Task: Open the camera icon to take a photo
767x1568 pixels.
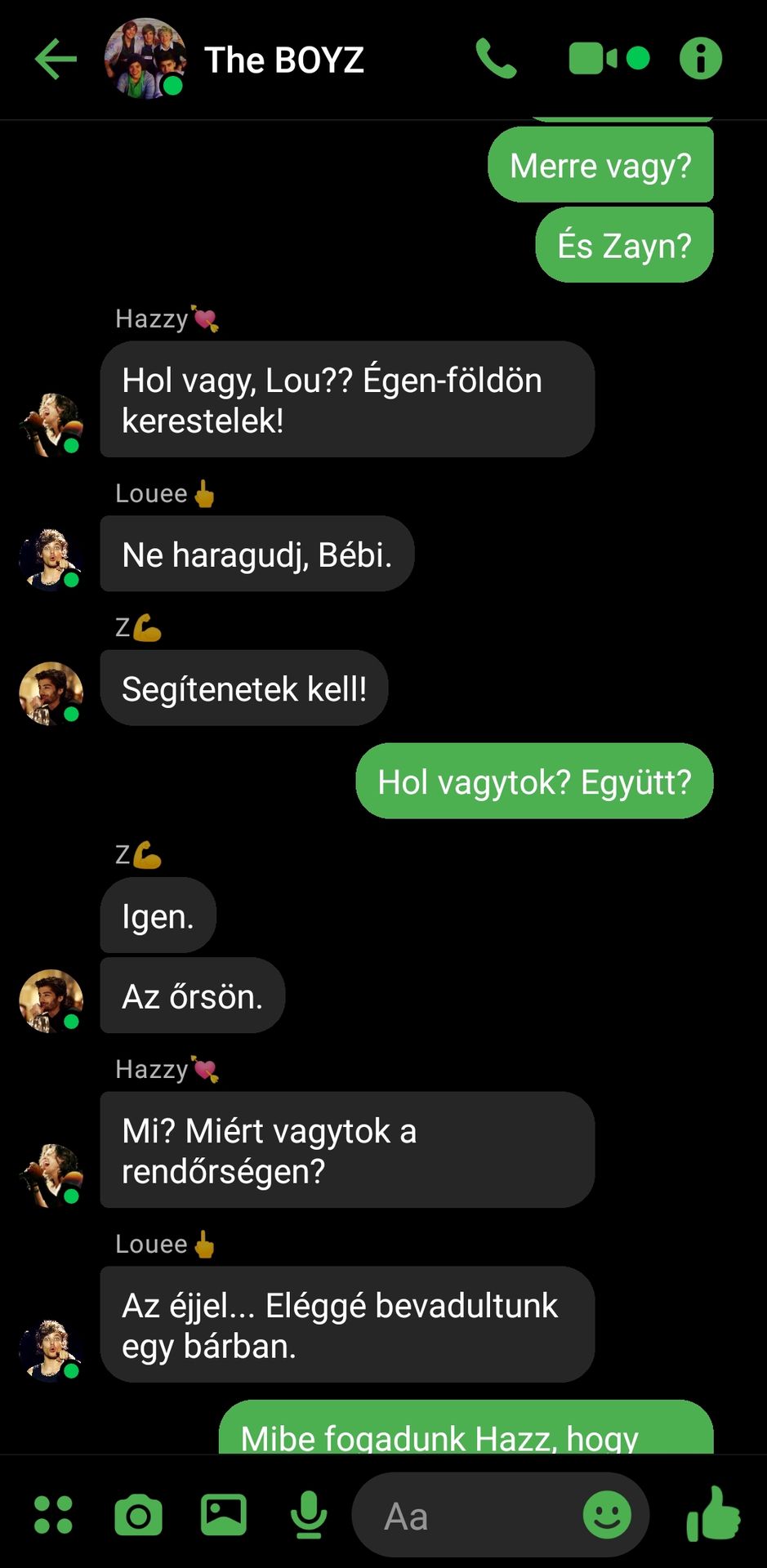Action: coord(138,1516)
